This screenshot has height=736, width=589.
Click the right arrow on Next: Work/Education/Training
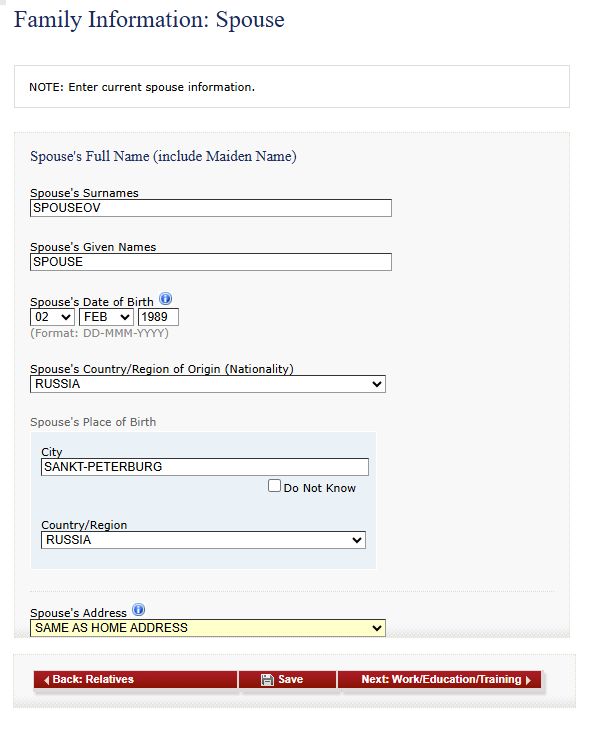[528, 680]
